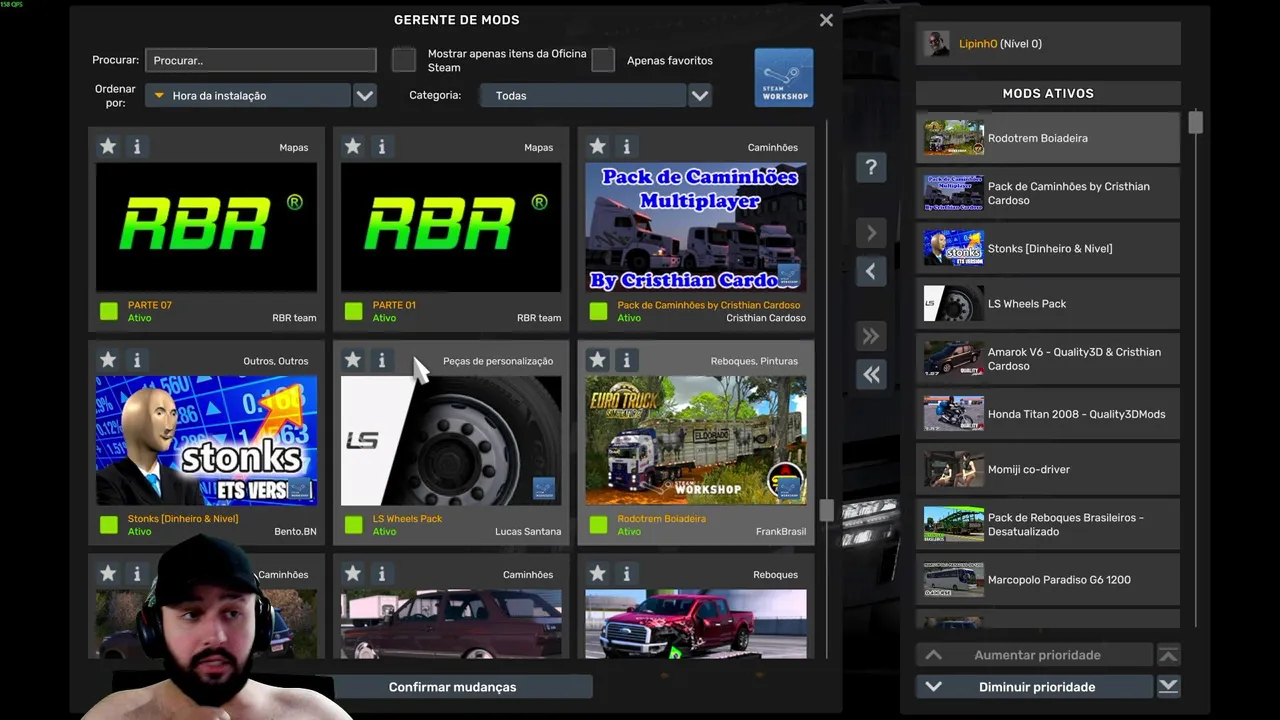Show info for the Stonks mod

point(137,360)
